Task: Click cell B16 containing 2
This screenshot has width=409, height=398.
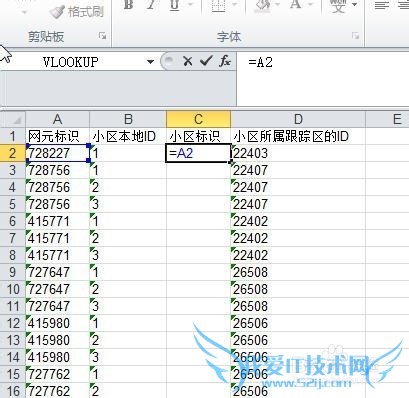Action: (128, 391)
